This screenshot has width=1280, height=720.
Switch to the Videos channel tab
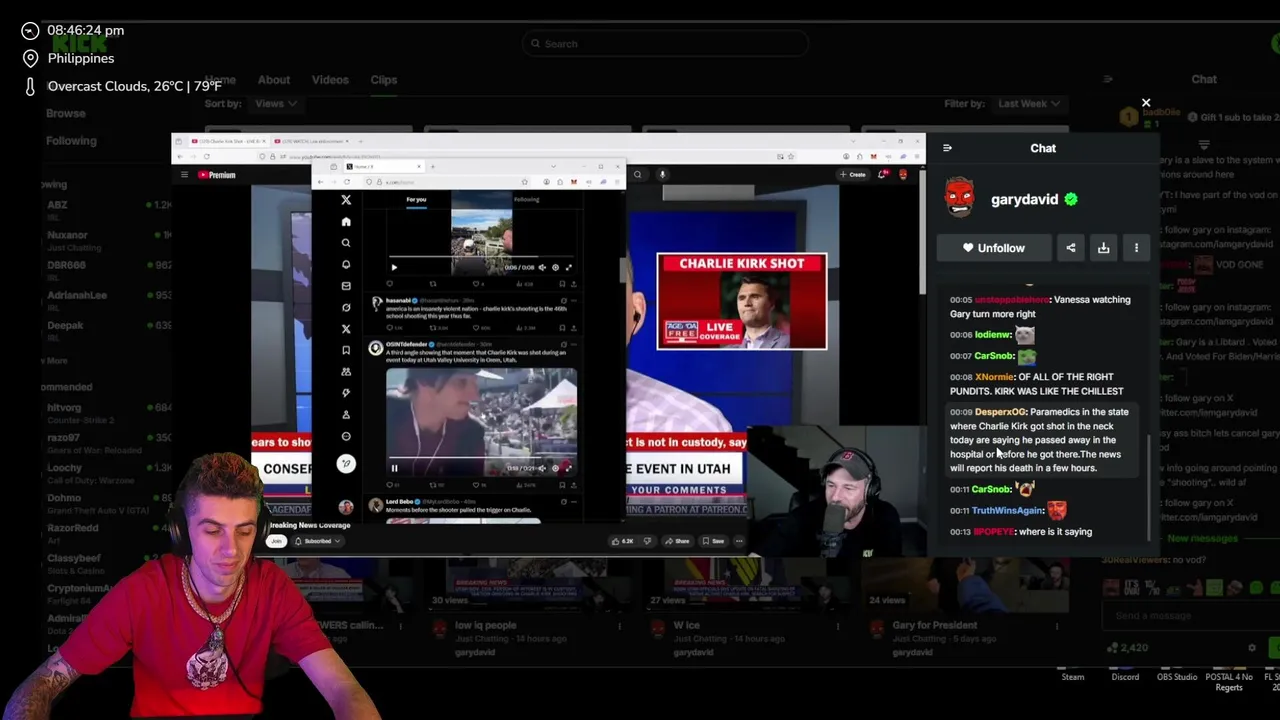point(330,80)
